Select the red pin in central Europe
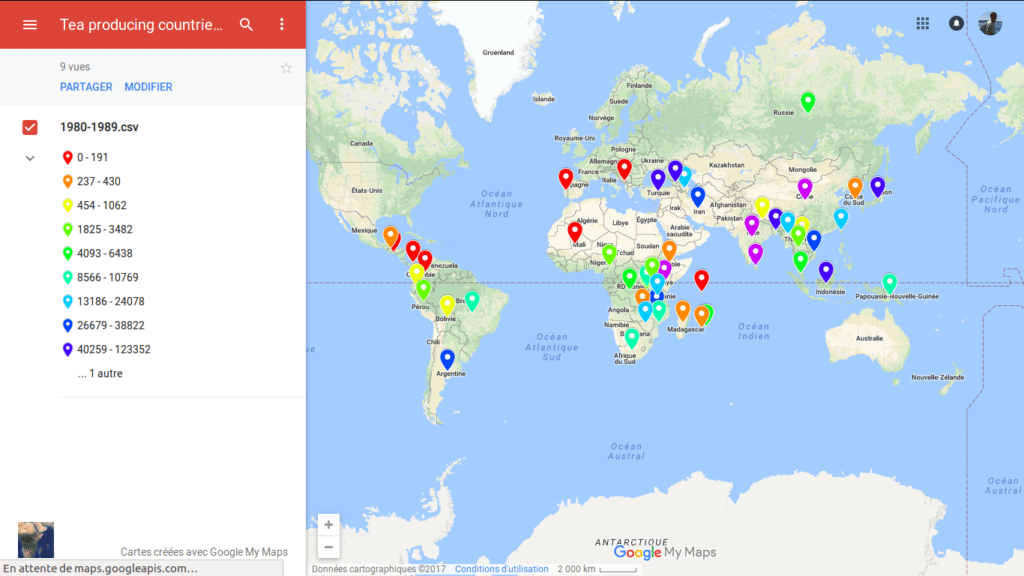The image size is (1024, 576). click(624, 169)
